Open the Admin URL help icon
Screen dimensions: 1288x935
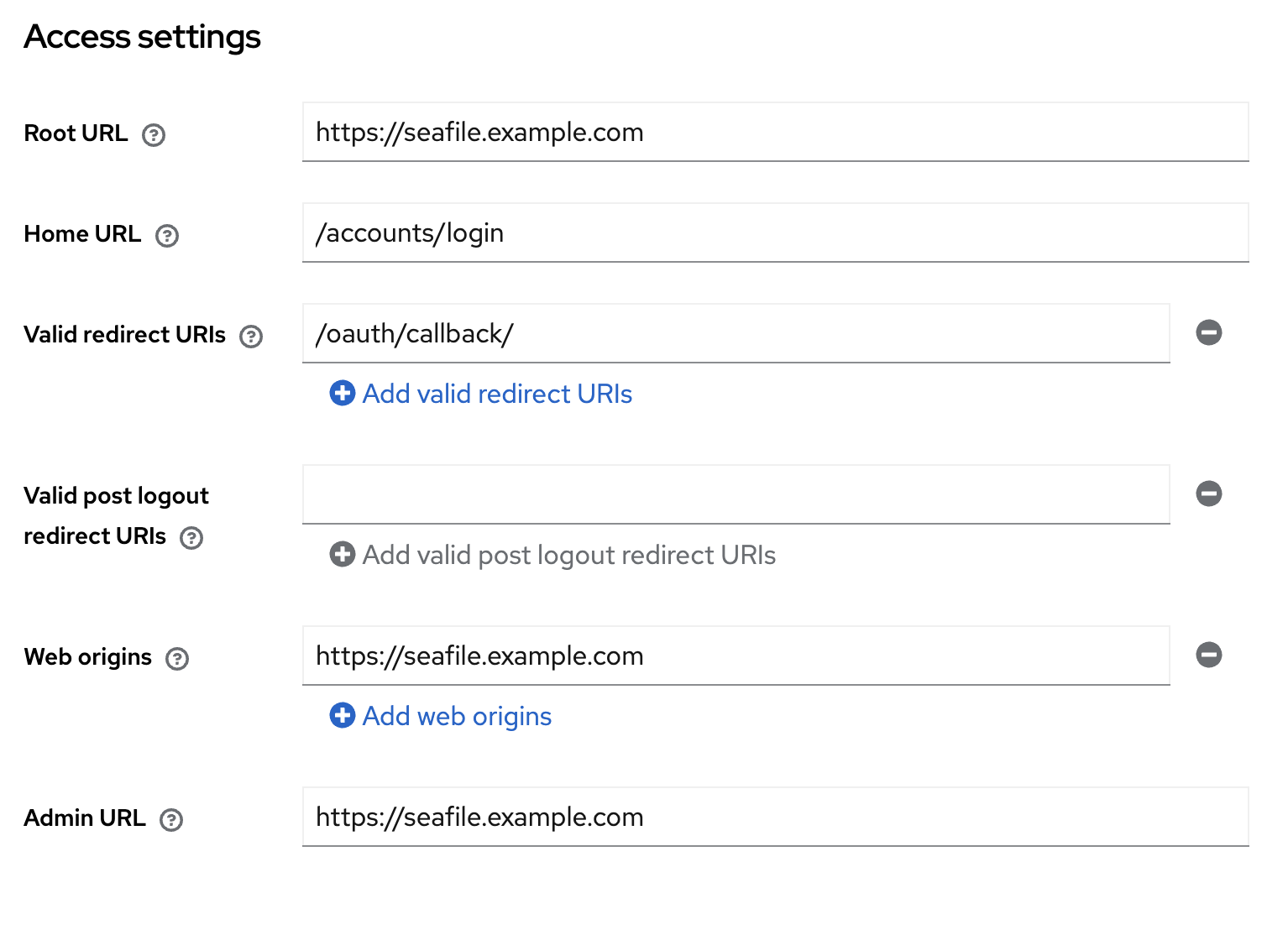(171, 820)
